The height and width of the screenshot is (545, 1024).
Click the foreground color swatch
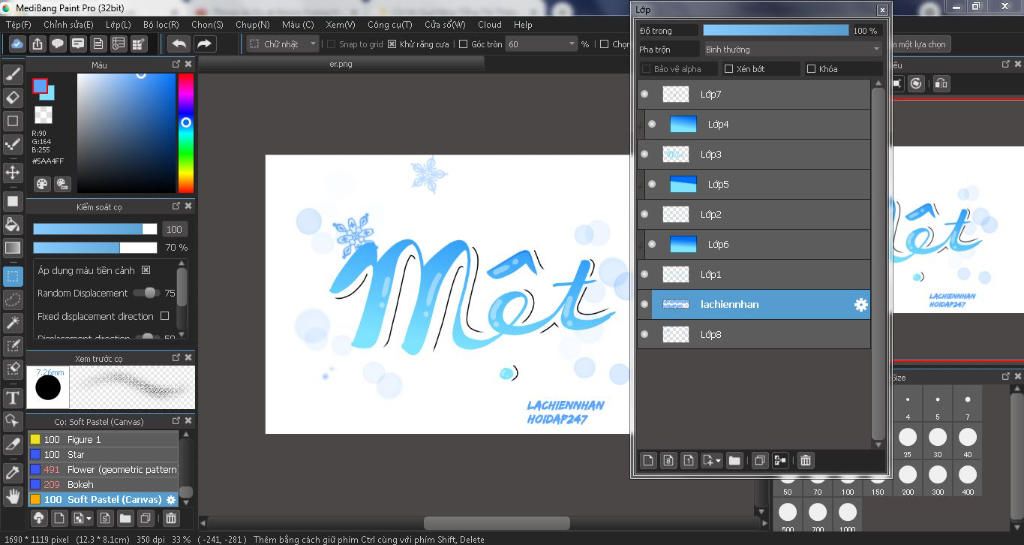tap(40, 86)
